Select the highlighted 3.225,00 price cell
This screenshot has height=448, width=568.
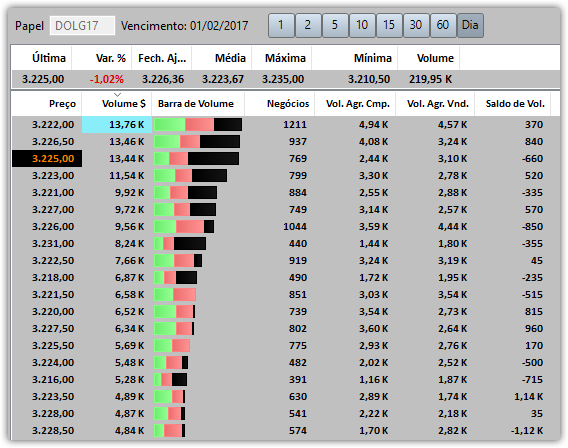tap(47, 159)
